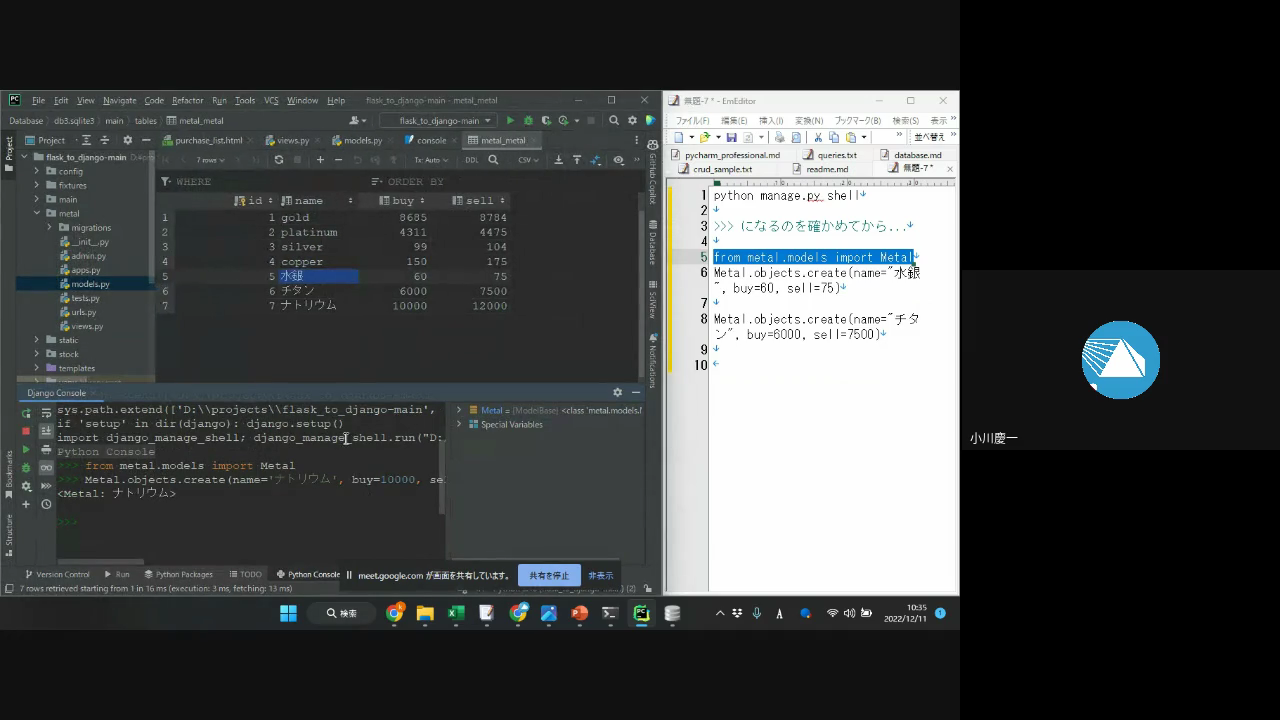This screenshot has height=720, width=1280.
Task: Toggle the show variables glasses button
Action: point(46,467)
